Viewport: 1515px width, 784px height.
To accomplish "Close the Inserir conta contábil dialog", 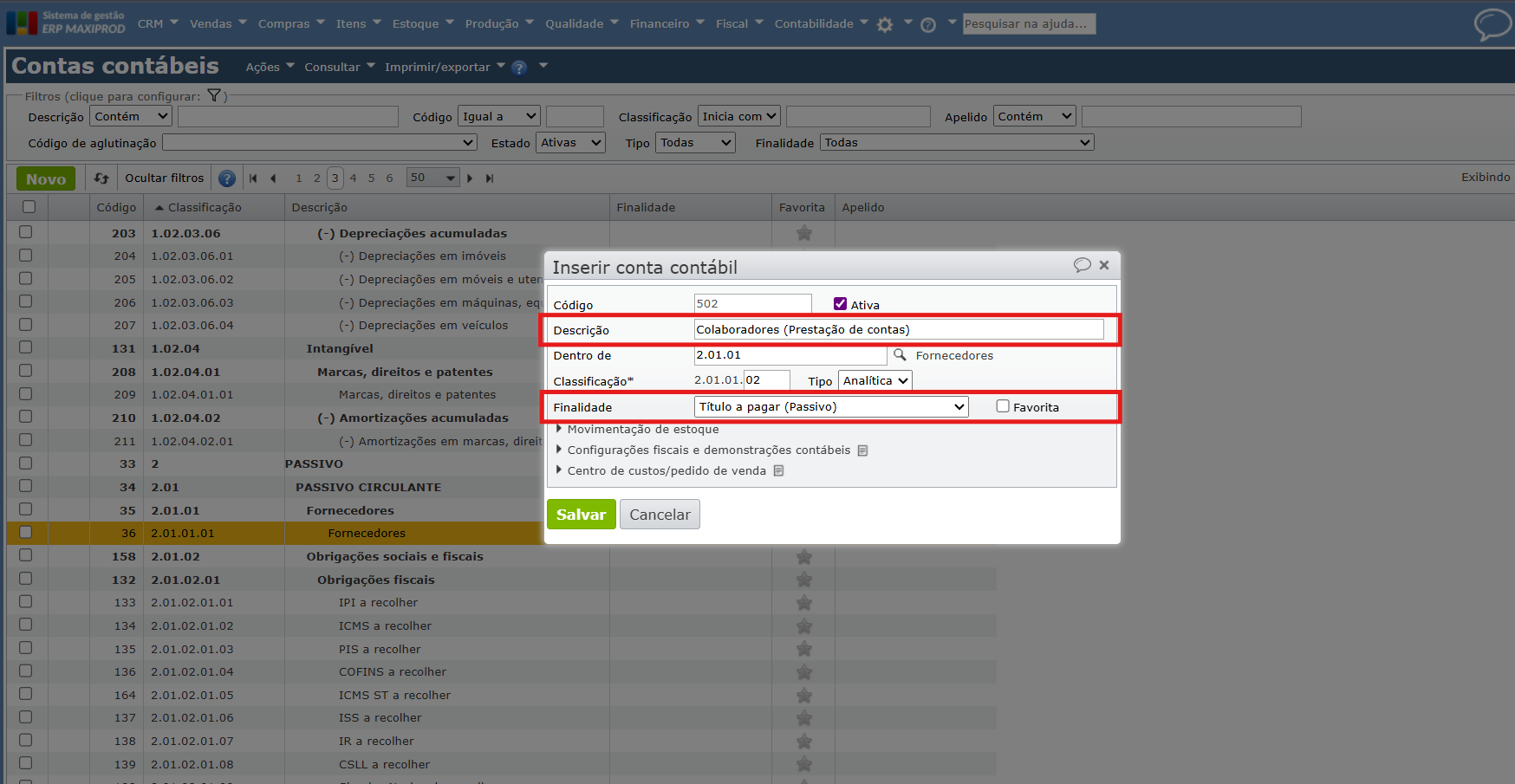I will click(x=1104, y=265).
